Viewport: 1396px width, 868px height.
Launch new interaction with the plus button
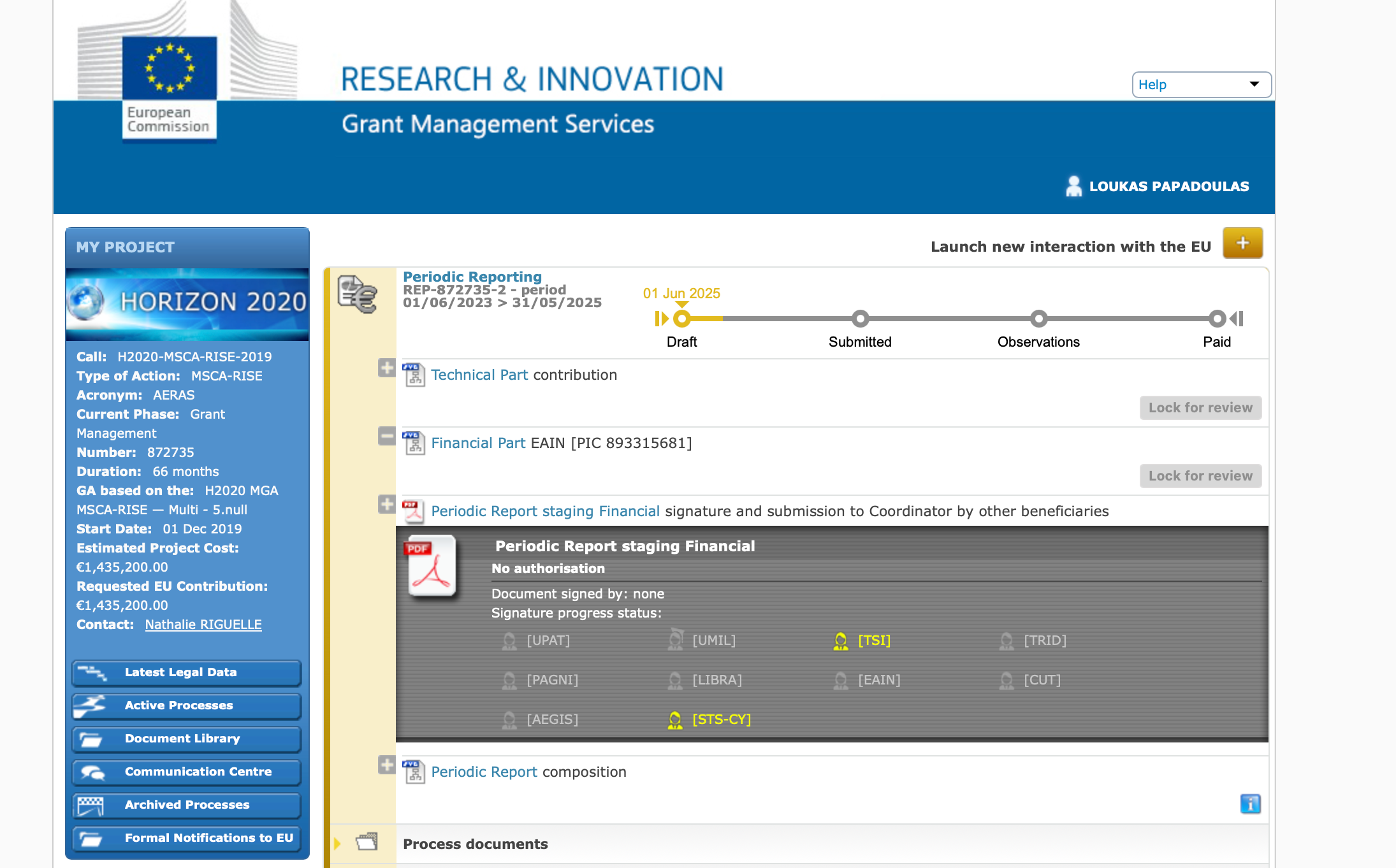pyautogui.click(x=1242, y=243)
